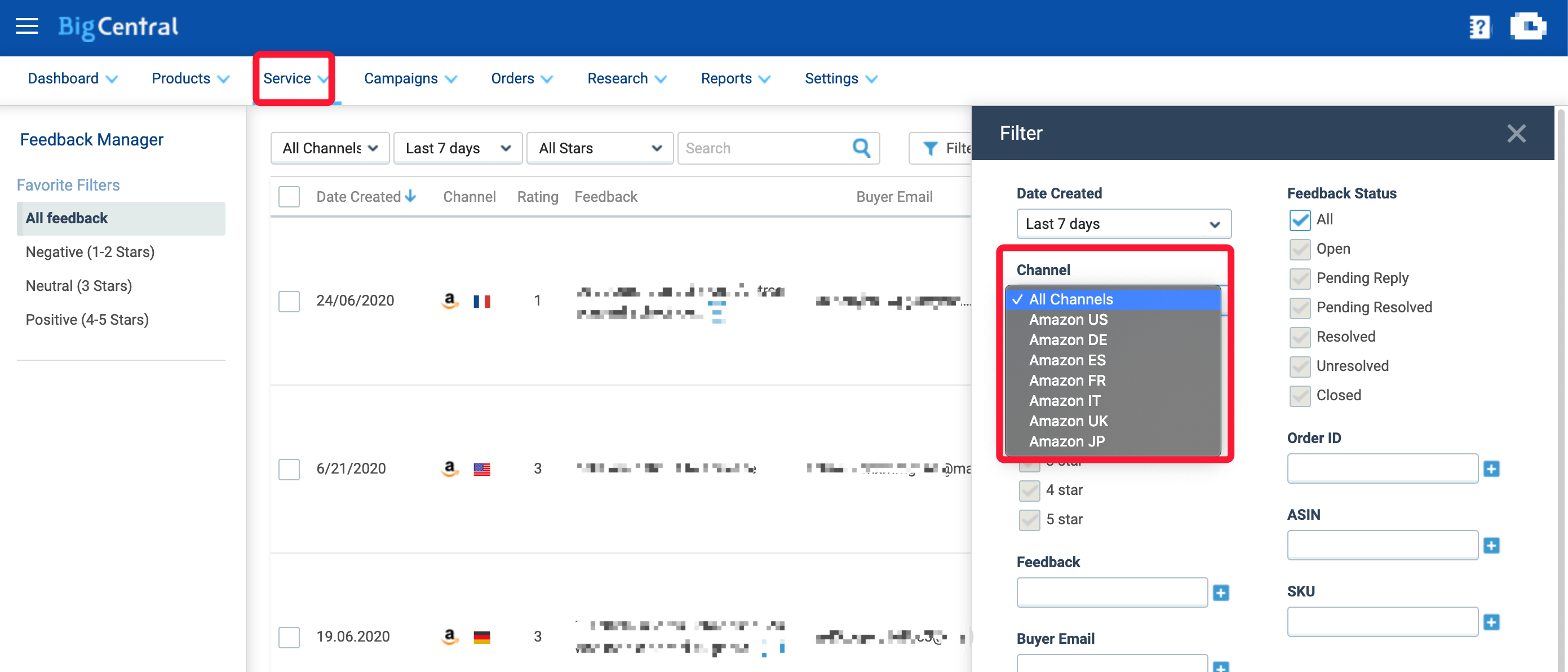
Task: Click the account icon in header
Action: 1527,26
